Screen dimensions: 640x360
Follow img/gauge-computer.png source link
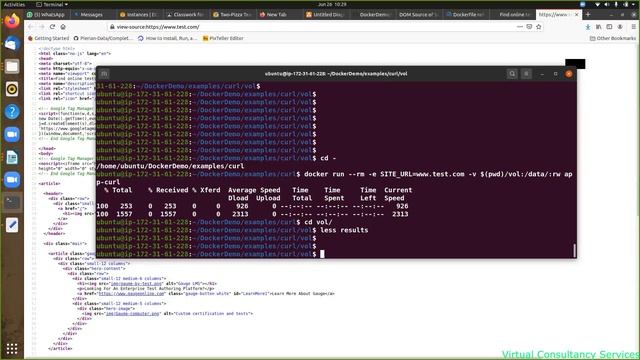tap(132, 313)
